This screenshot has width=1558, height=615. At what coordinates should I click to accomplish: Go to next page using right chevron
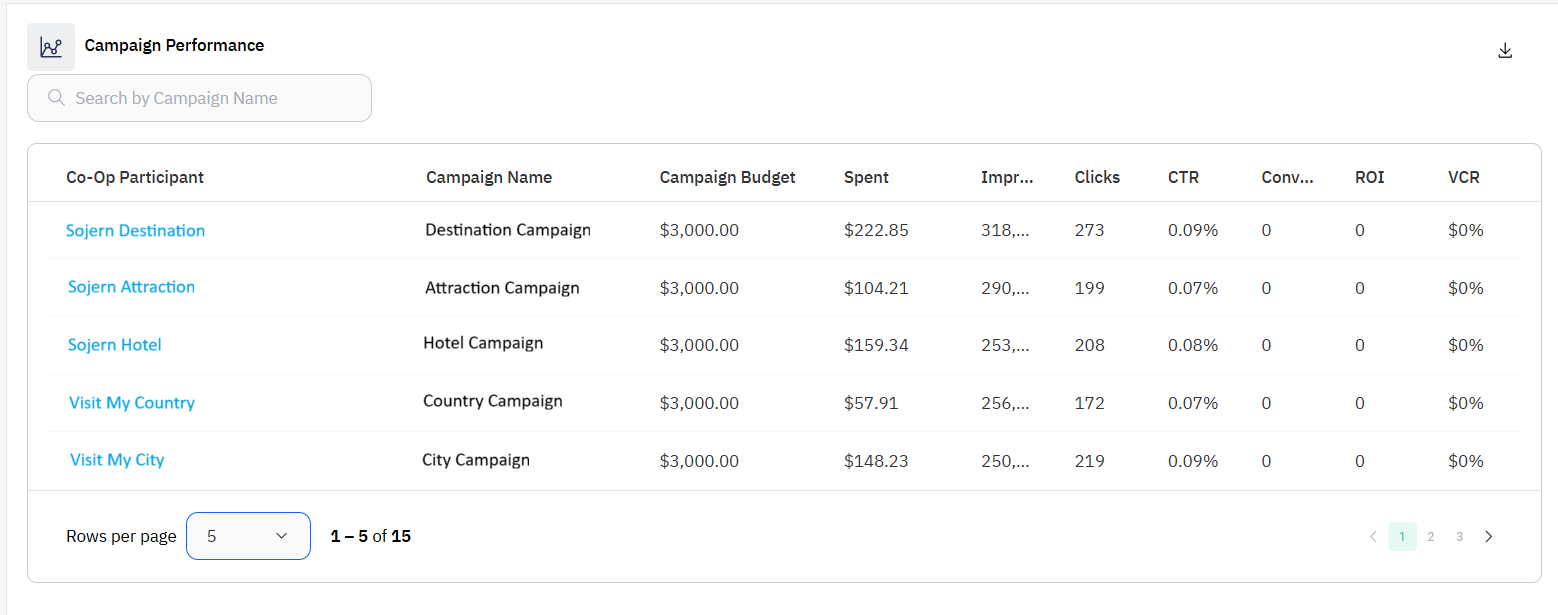(x=1488, y=537)
